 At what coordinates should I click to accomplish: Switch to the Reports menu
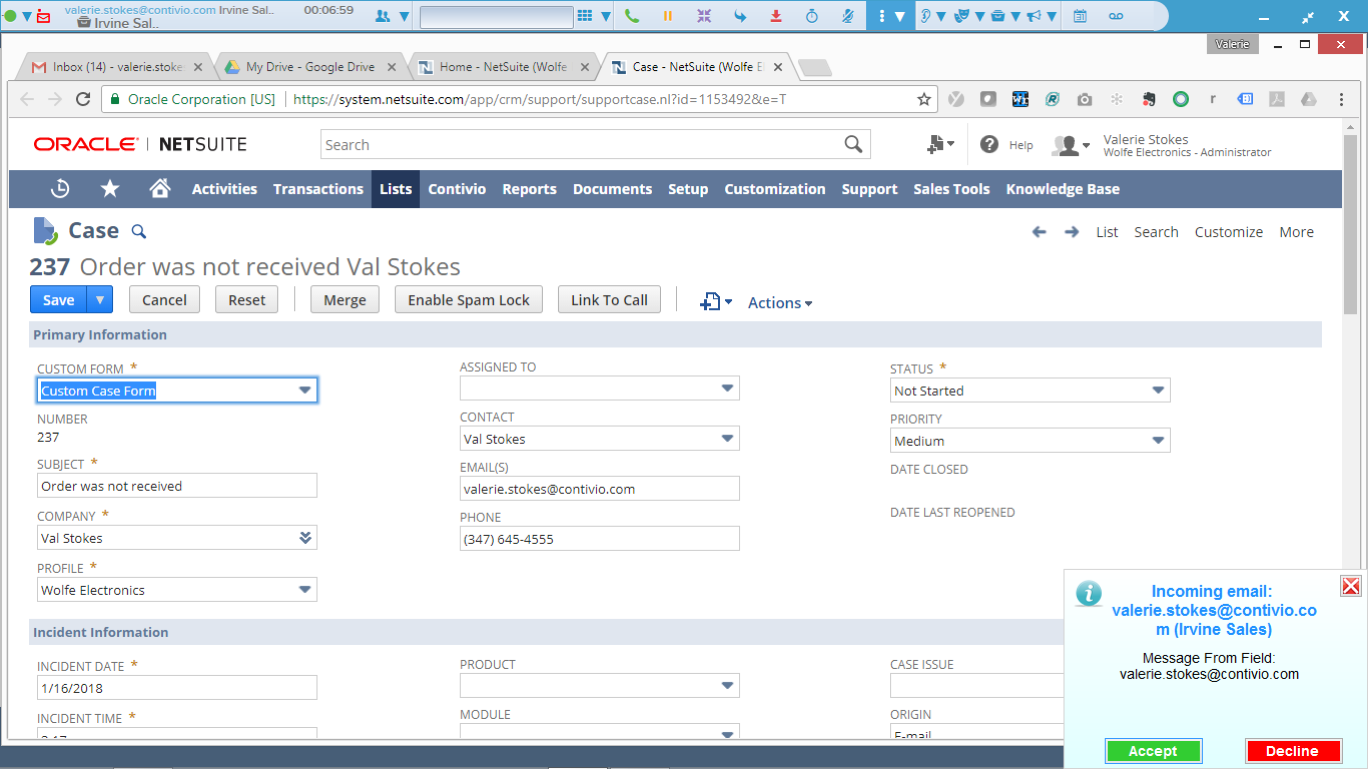coord(529,189)
